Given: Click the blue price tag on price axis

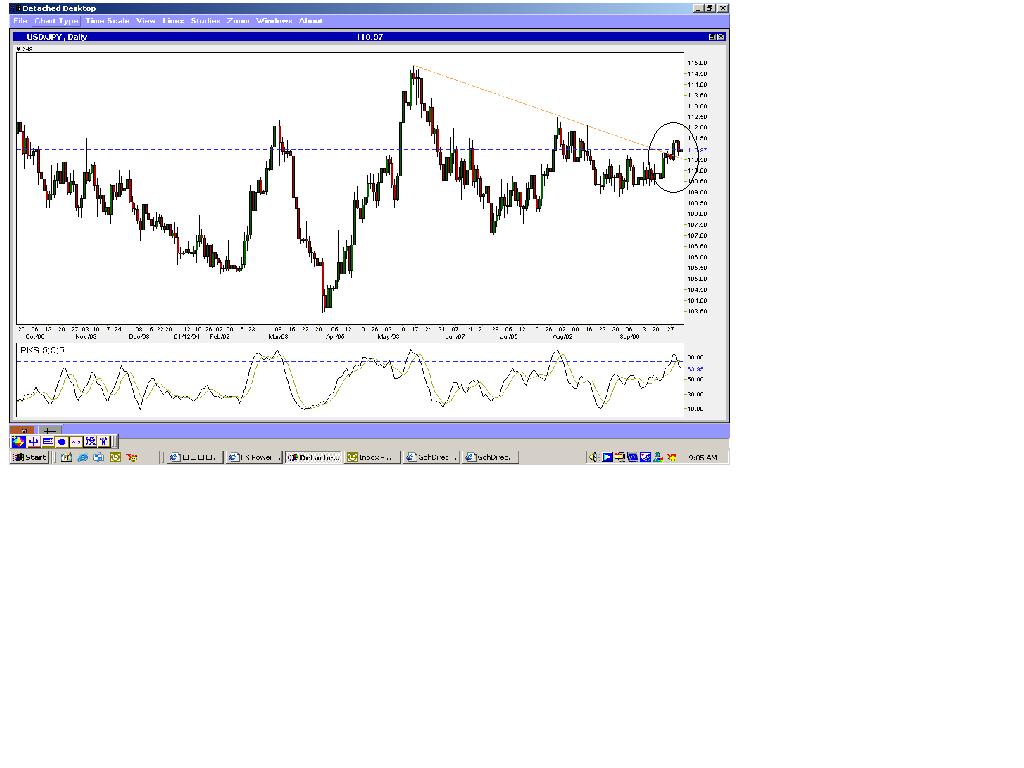Looking at the screenshot, I should 696,150.
